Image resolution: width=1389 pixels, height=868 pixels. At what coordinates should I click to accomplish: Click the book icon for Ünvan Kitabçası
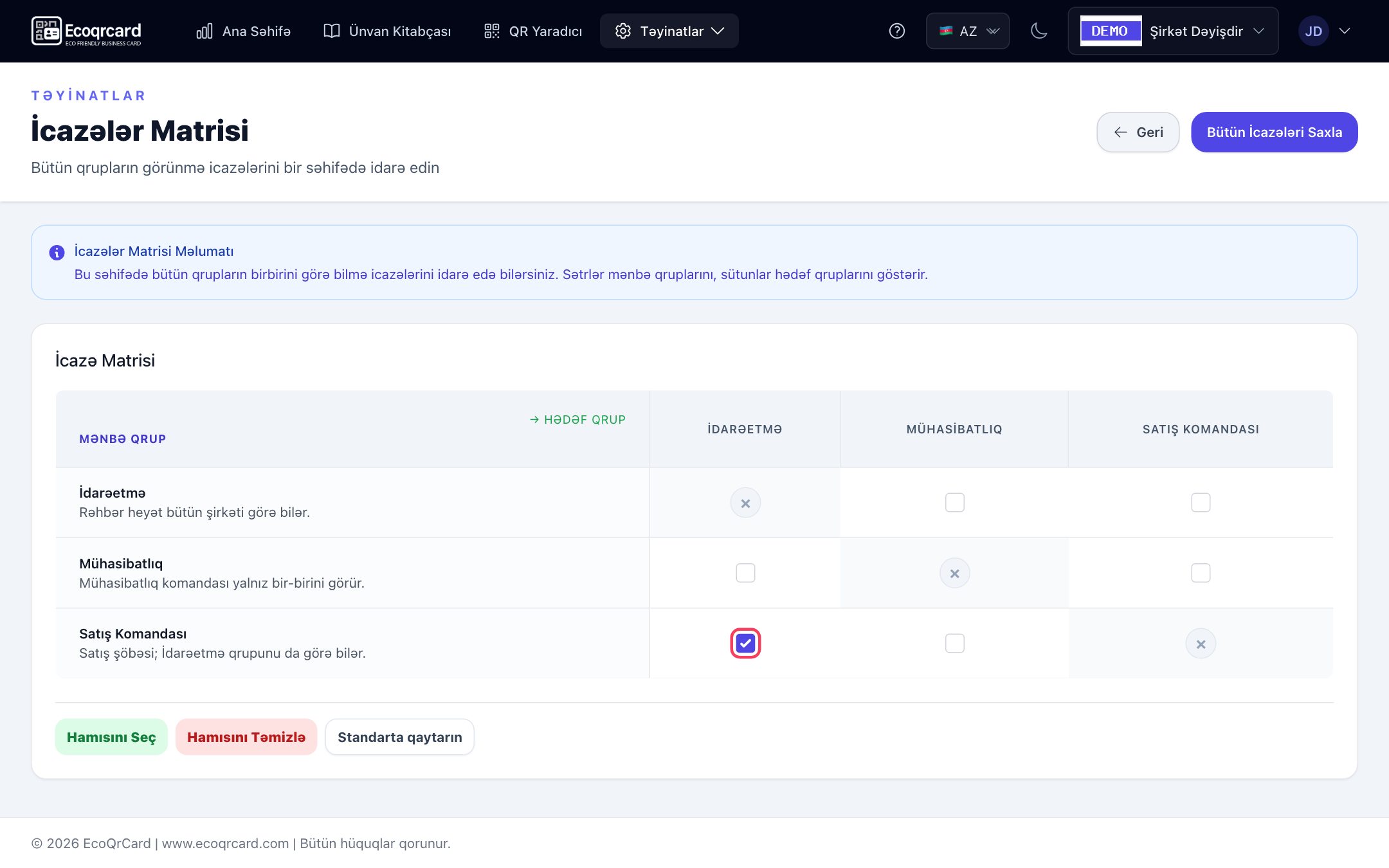click(332, 31)
